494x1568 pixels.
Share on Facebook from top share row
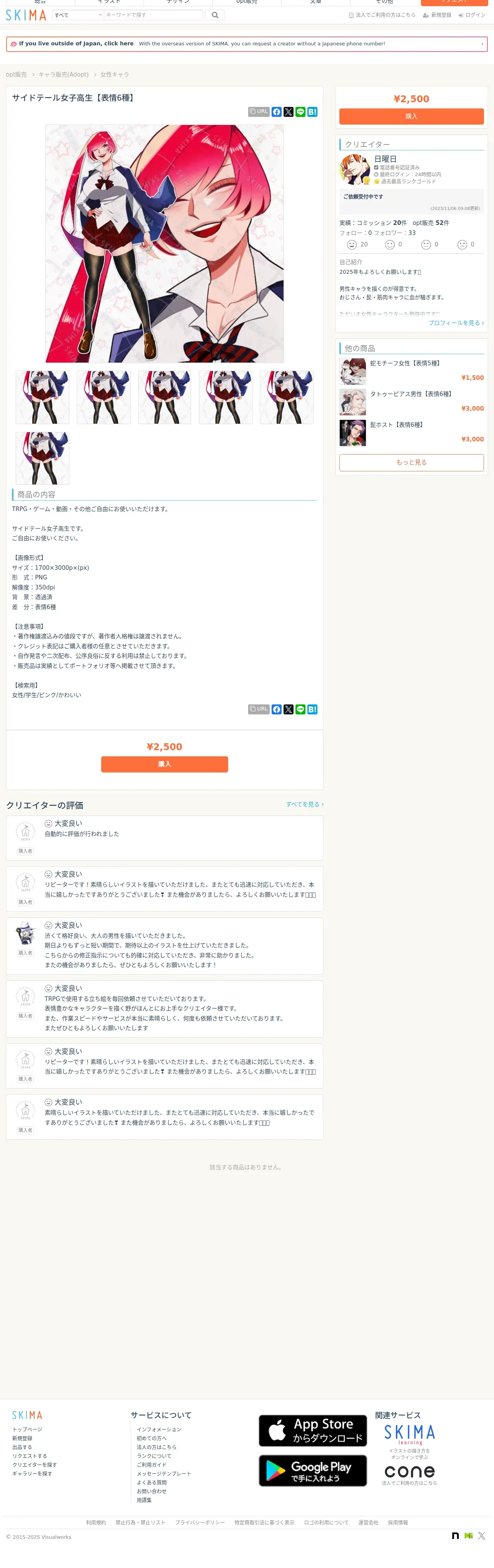(x=277, y=112)
